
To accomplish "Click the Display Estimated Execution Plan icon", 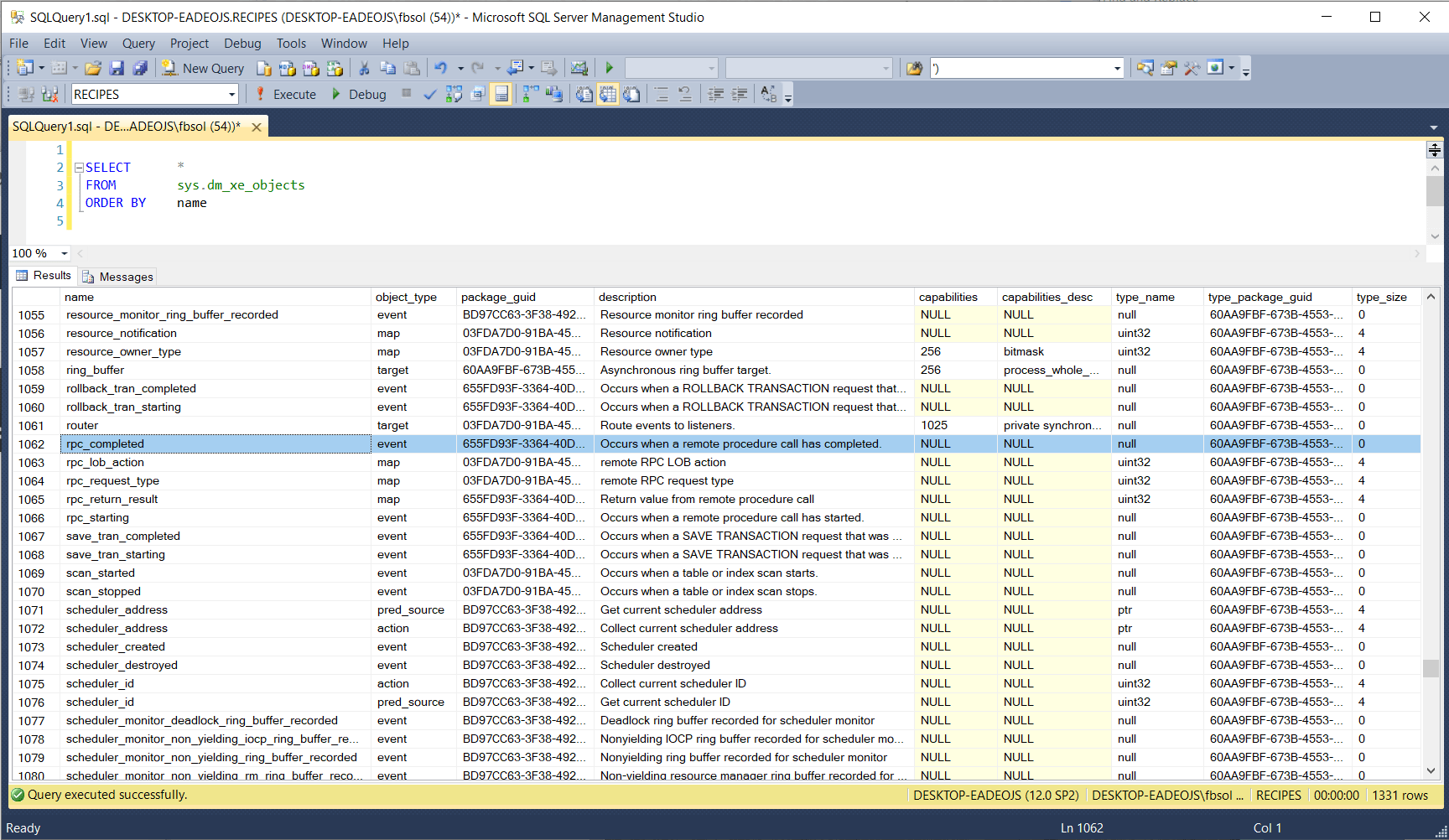I will pos(454,94).
